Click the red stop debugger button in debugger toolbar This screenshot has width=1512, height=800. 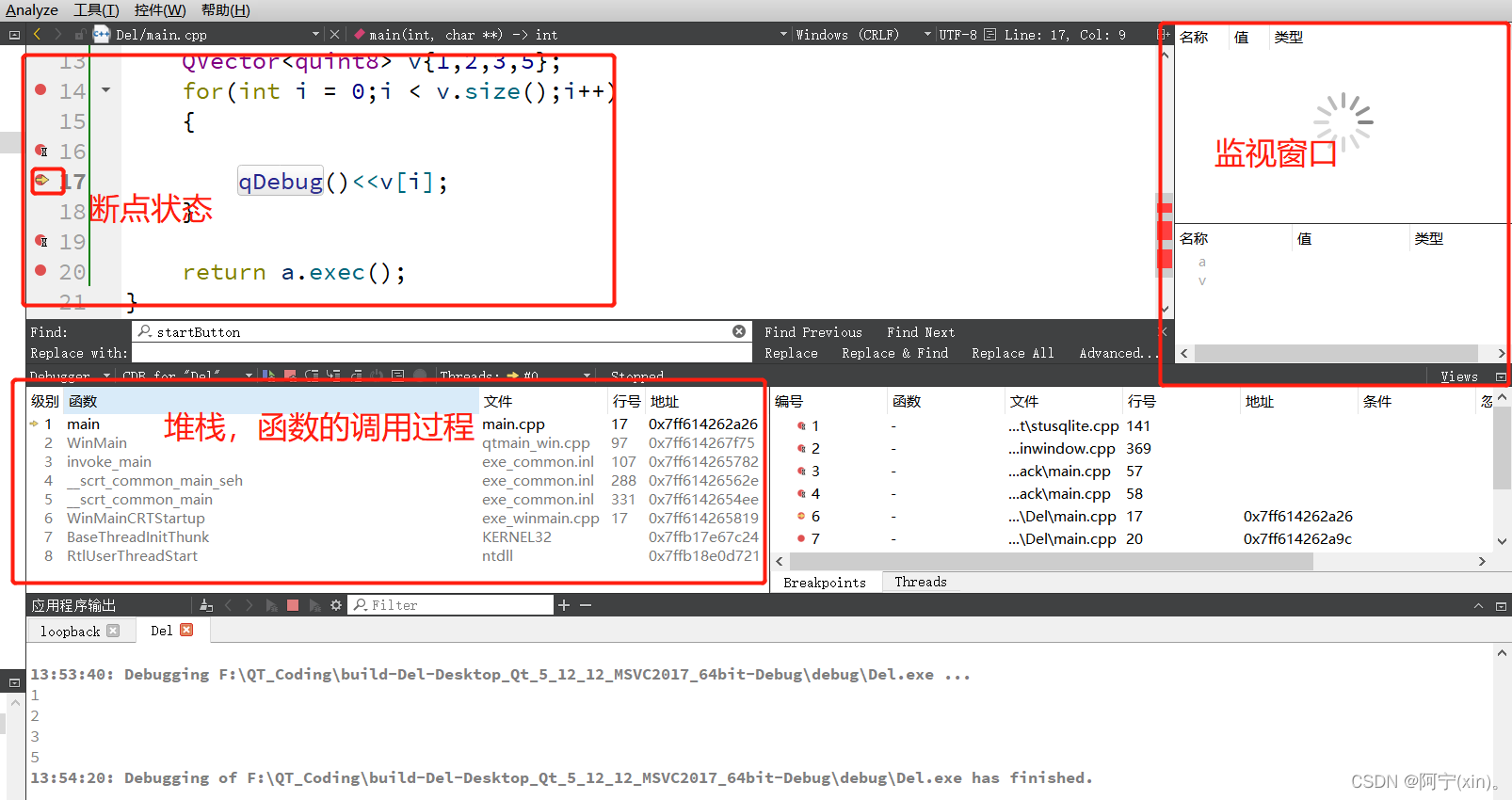pyautogui.click(x=290, y=376)
